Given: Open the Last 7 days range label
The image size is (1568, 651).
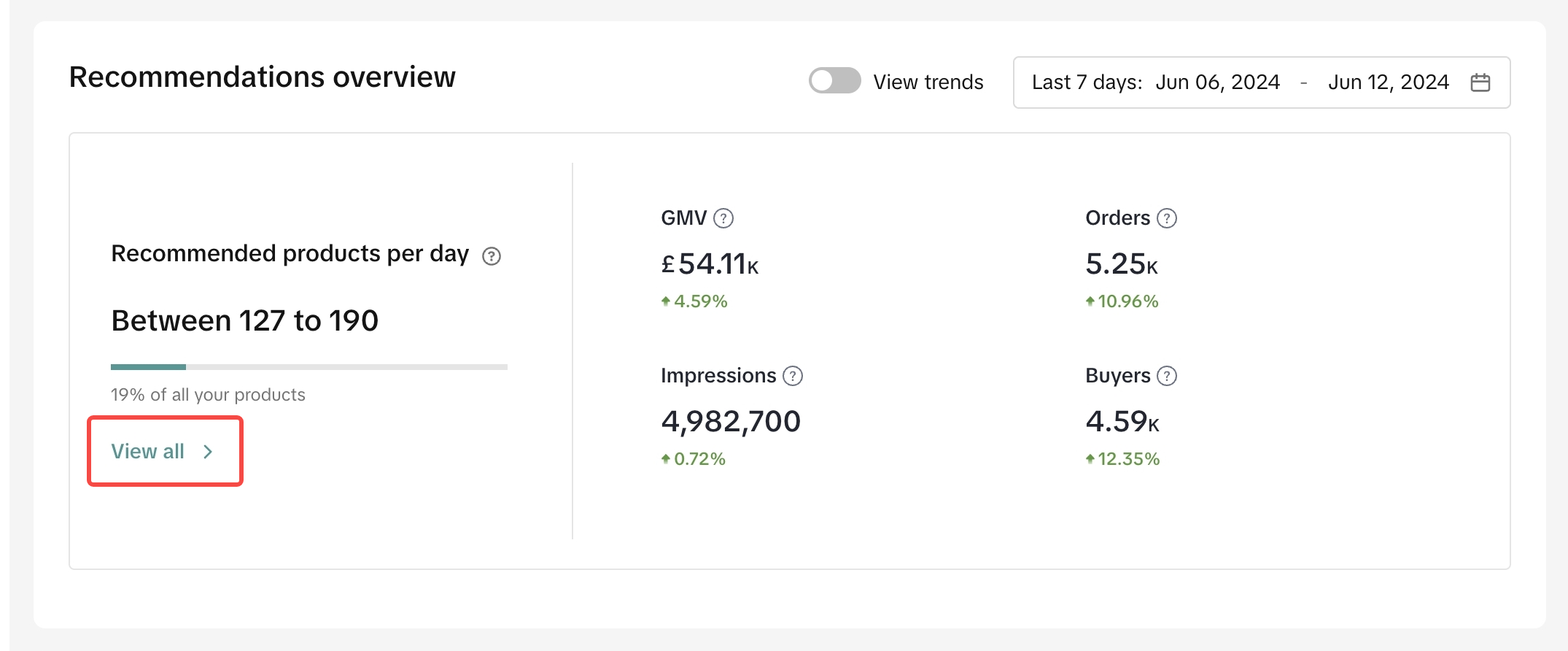Looking at the screenshot, I should coord(1087,82).
